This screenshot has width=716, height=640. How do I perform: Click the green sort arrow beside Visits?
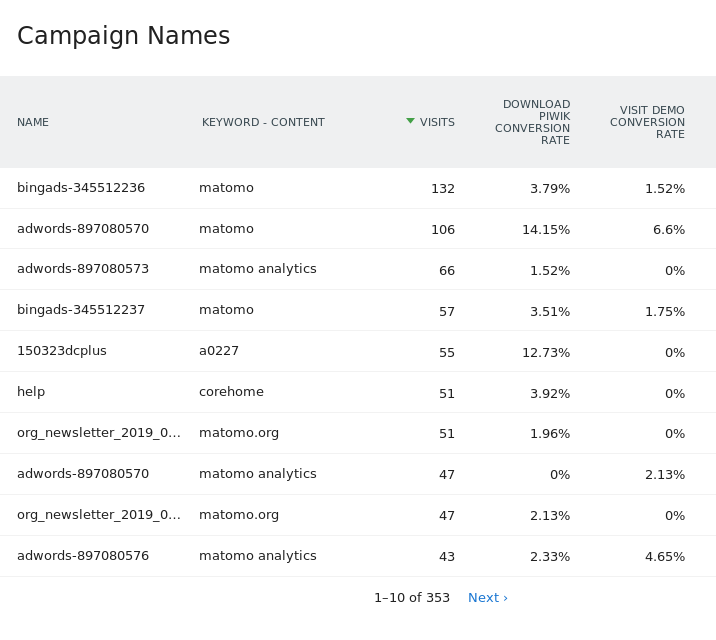click(410, 121)
